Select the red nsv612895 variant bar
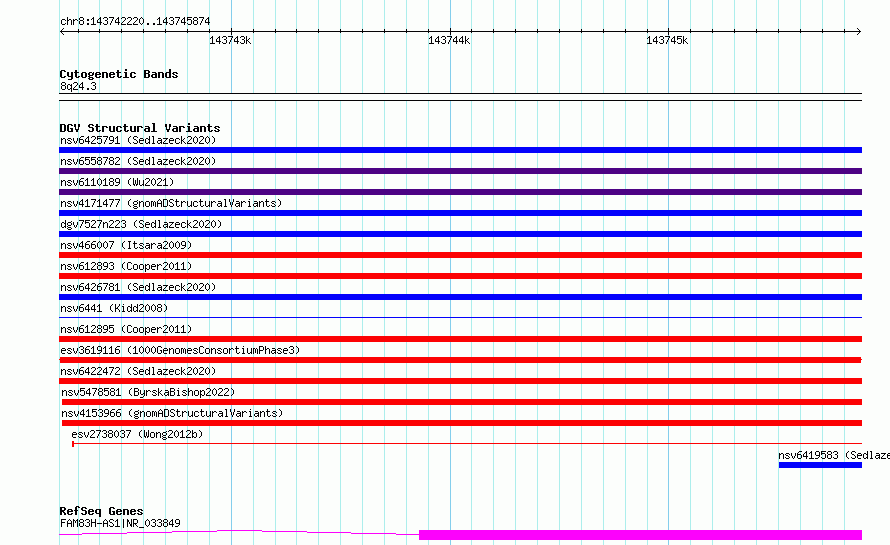Image resolution: width=890 pixels, height=545 pixels. tap(460, 339)
